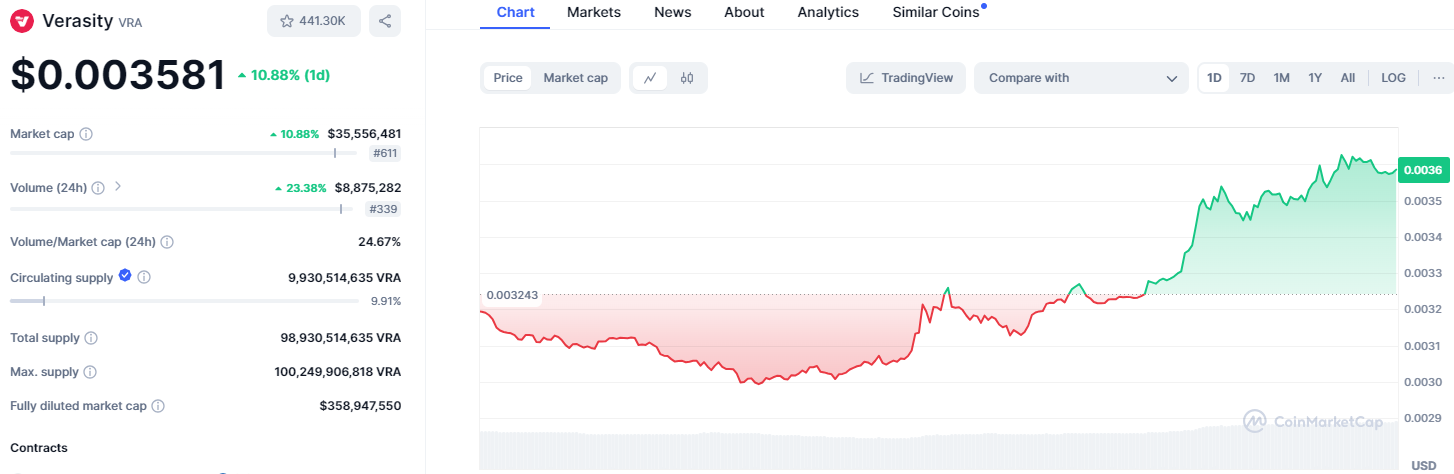Click the Contracts section heading

click(x=39, y=448)
